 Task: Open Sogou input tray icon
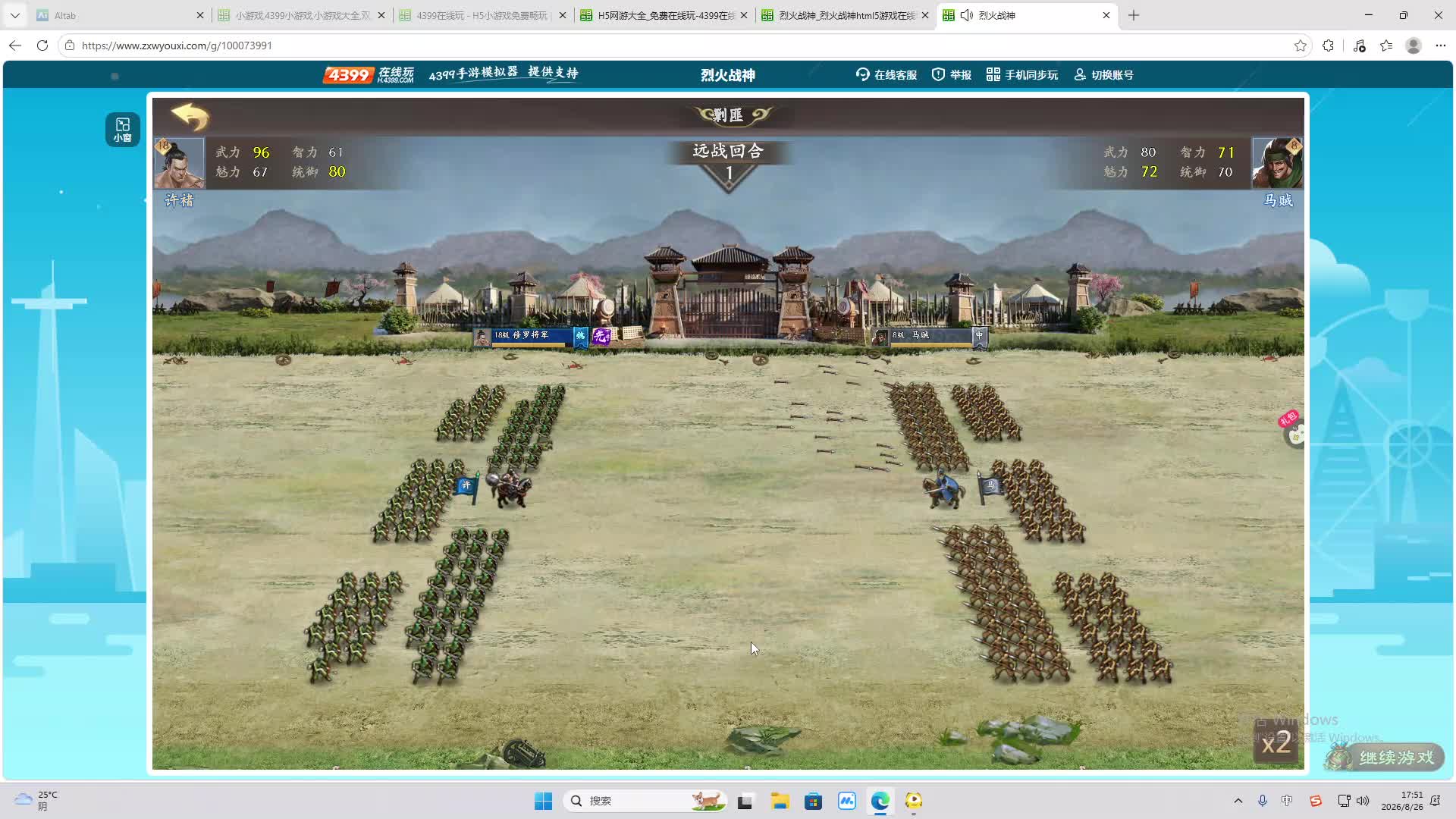coord(1316,801)
